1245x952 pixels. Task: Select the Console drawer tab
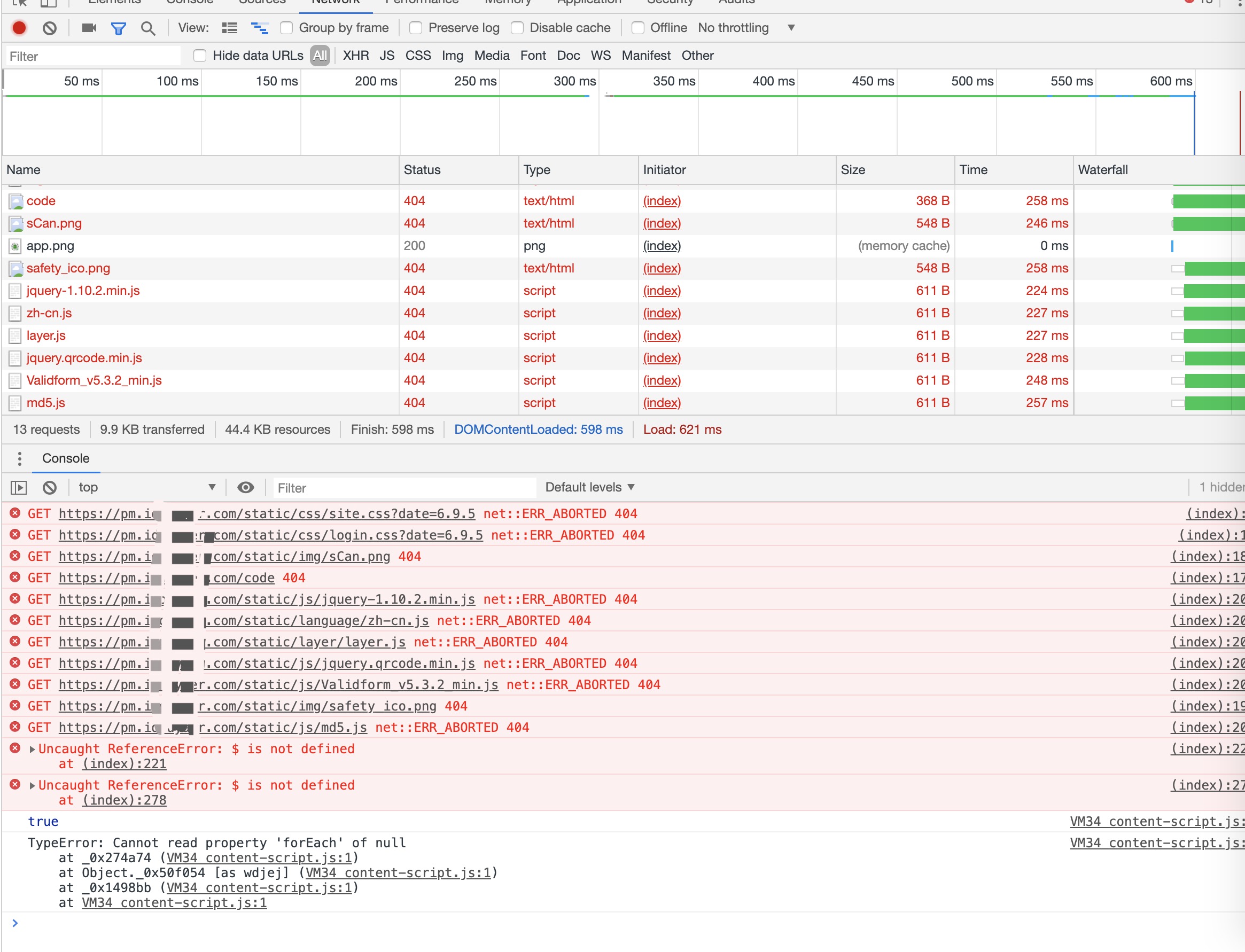click(66, 458)
